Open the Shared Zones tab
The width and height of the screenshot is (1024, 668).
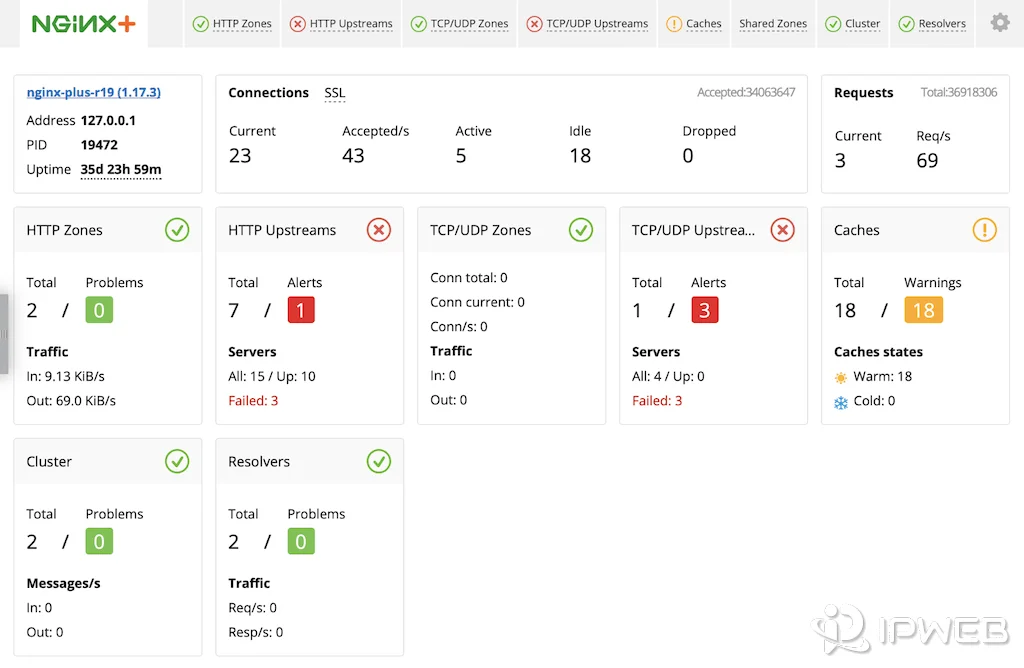point(773,24)
